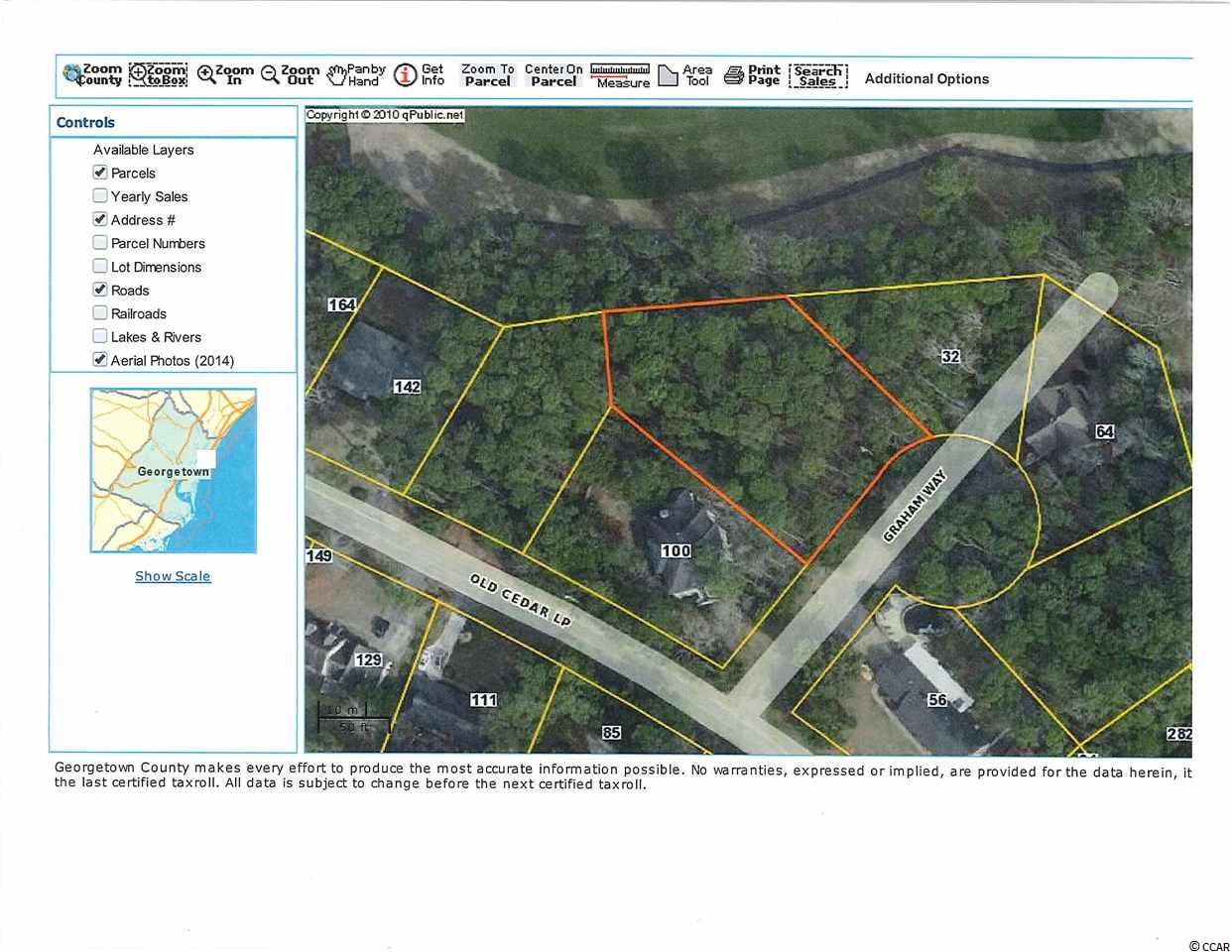The image size is (1232, 952).
Task: Click the Zoom County tool
Action: 91,75
